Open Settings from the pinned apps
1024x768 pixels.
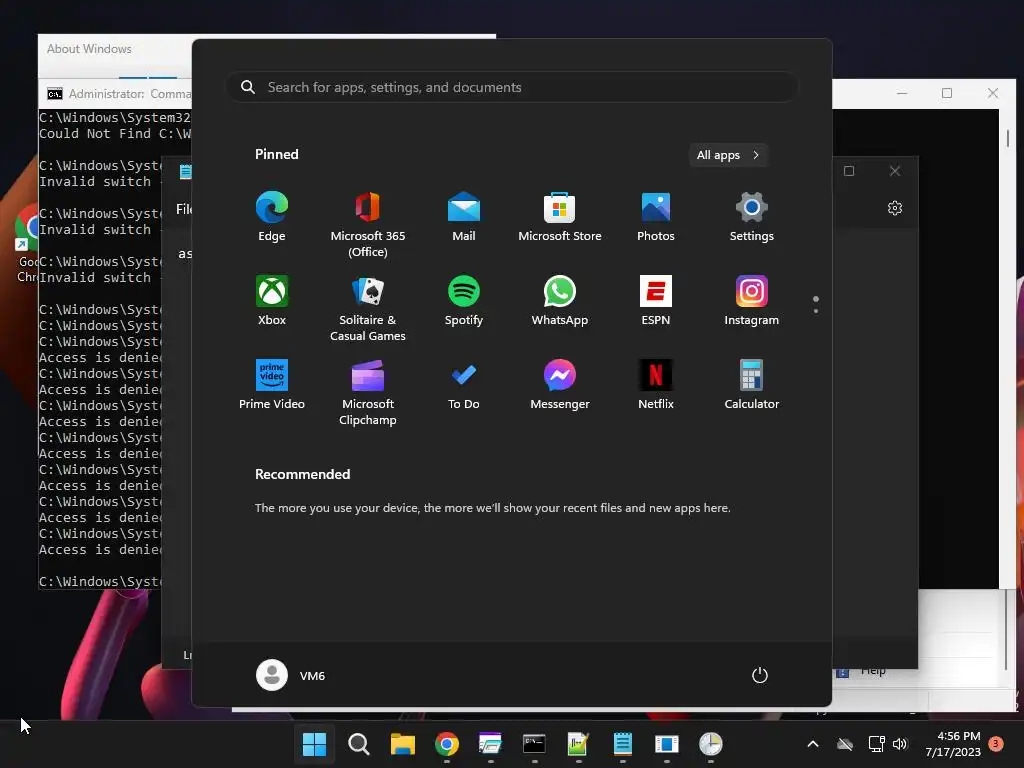pos(752,217)
